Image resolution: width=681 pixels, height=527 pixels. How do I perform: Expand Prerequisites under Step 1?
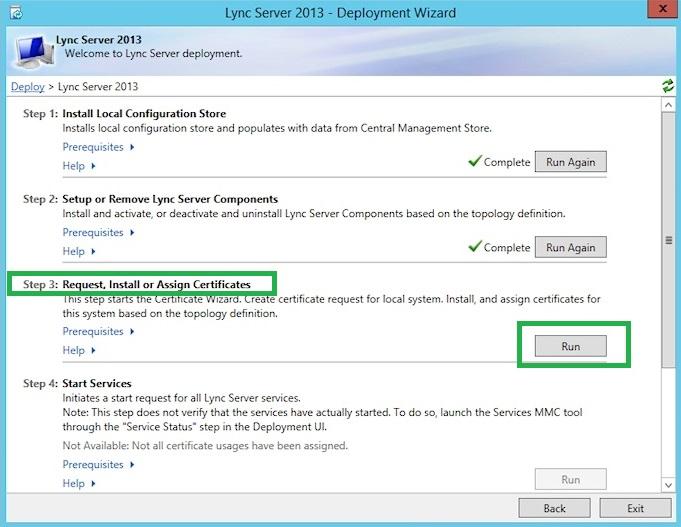point(98,147)
